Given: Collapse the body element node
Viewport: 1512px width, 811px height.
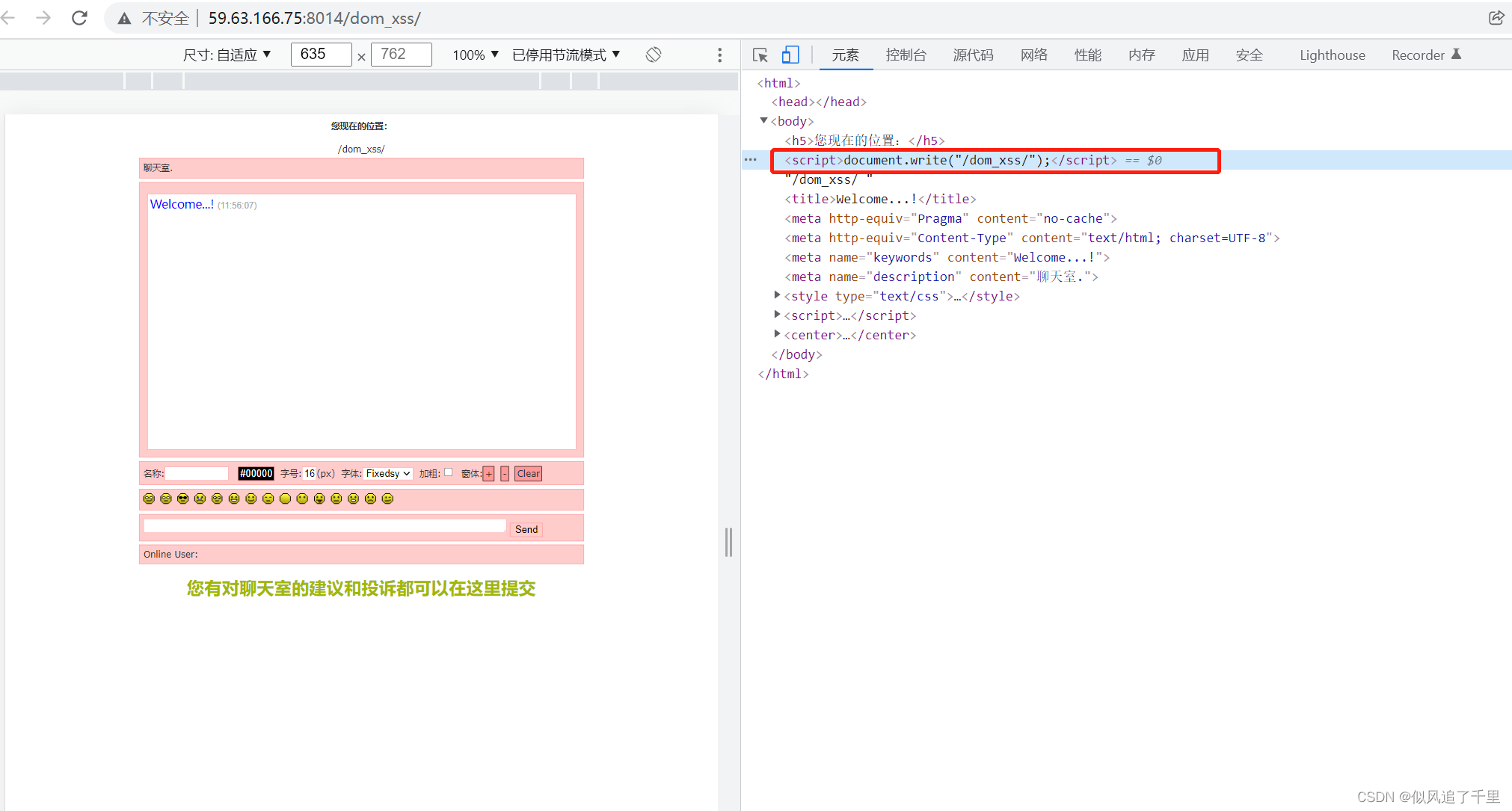Looking at the screenshot, I should [763, 120].
